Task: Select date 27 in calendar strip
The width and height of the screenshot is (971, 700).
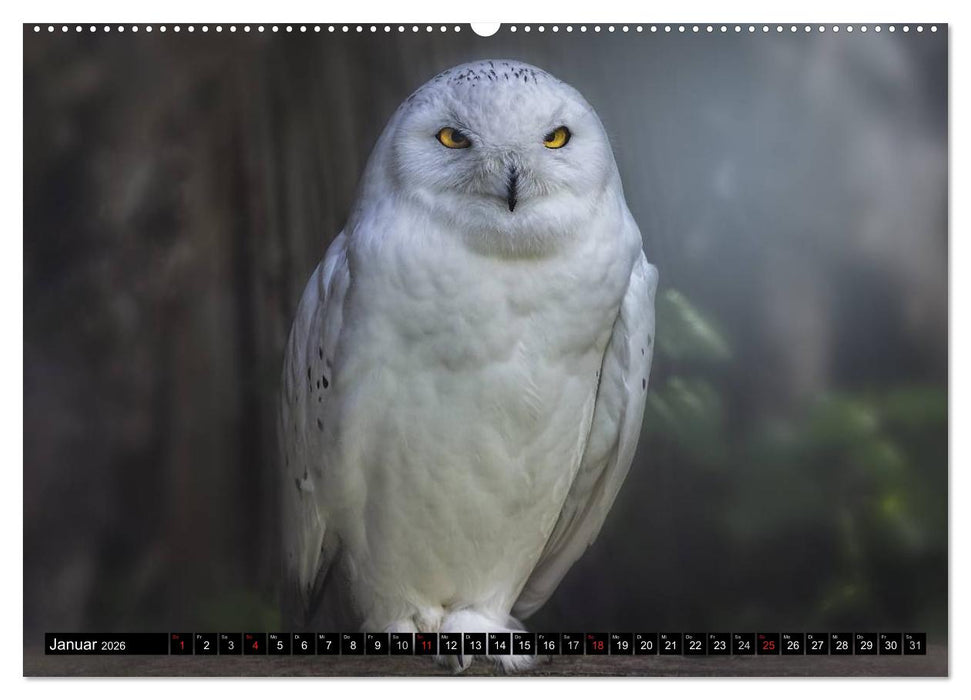Action: (817, 645)
